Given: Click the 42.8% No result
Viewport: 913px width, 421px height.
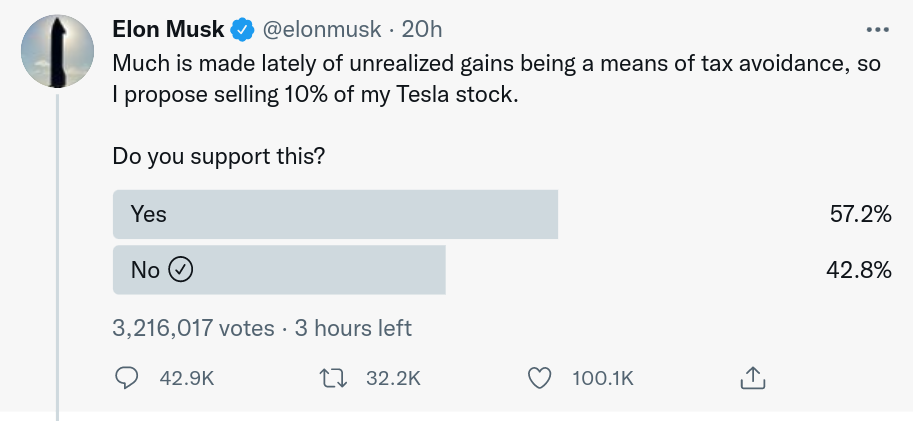Looking at the screenshot, I should (859, 270).
